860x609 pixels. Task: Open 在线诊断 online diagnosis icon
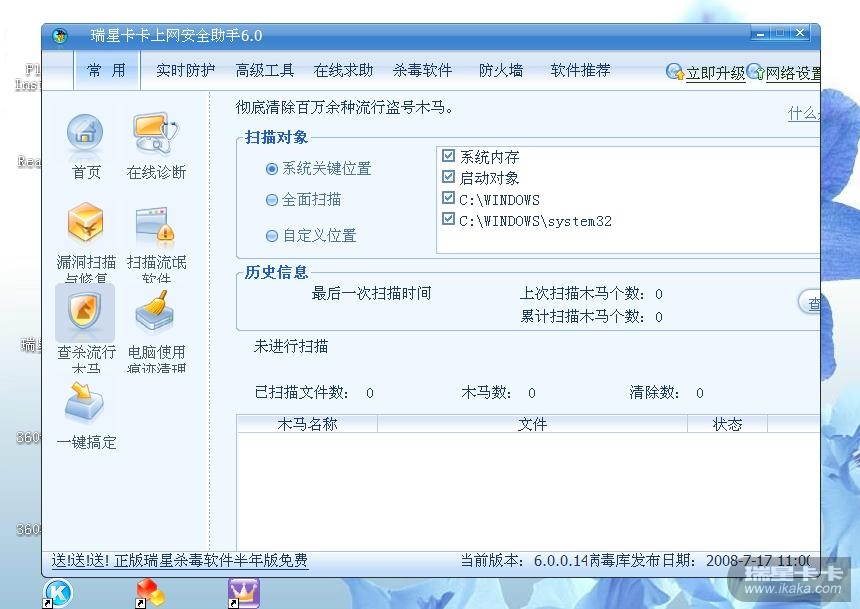click(x=156, y=133)
